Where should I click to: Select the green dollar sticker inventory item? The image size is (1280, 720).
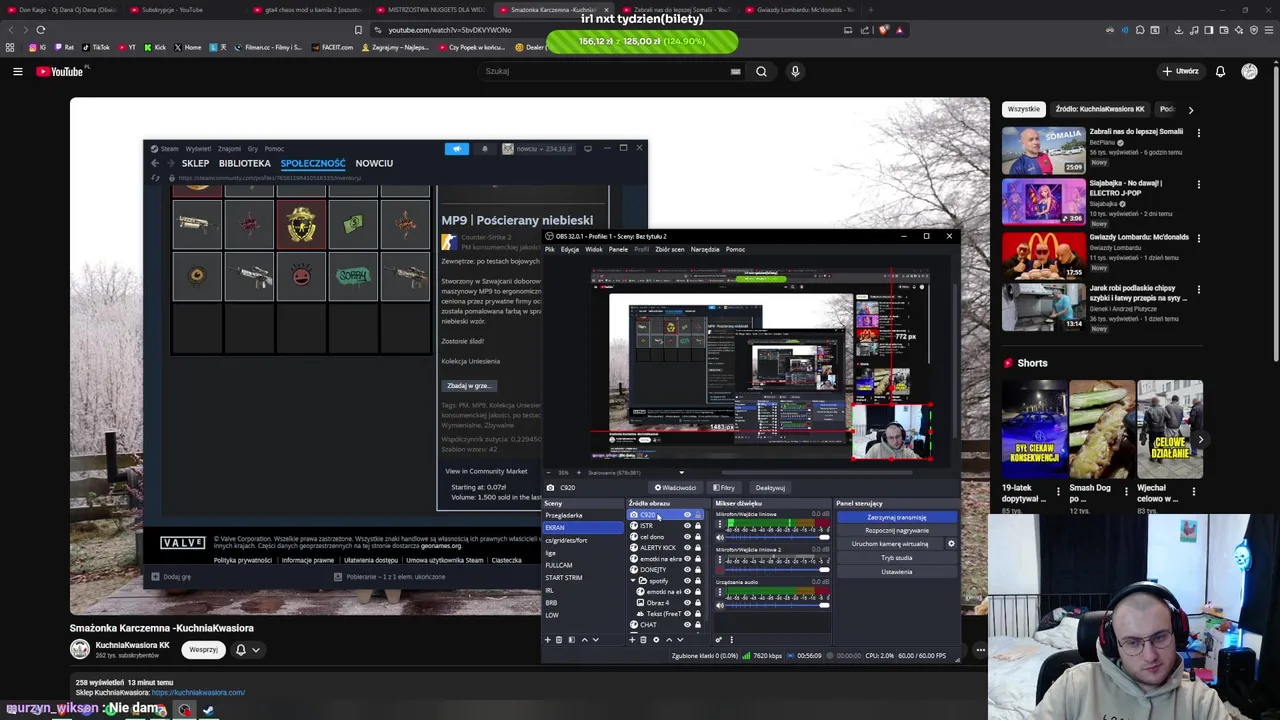point(353,224)
